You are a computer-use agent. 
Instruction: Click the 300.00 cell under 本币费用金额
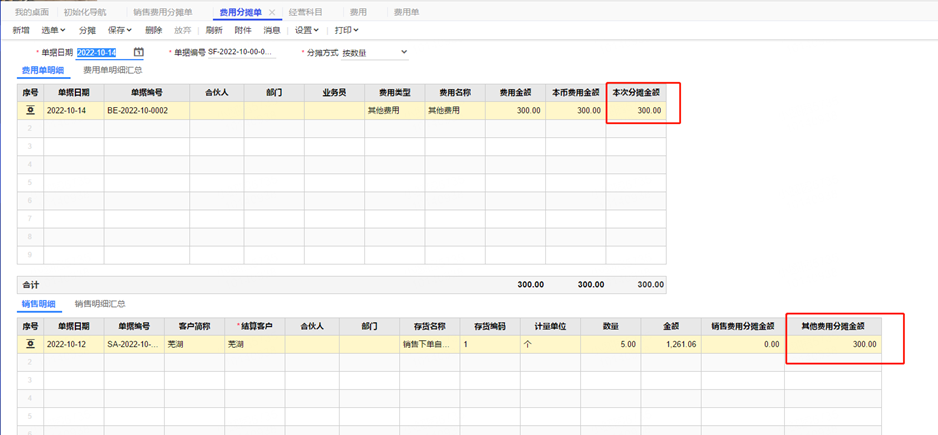click(576, 111)
